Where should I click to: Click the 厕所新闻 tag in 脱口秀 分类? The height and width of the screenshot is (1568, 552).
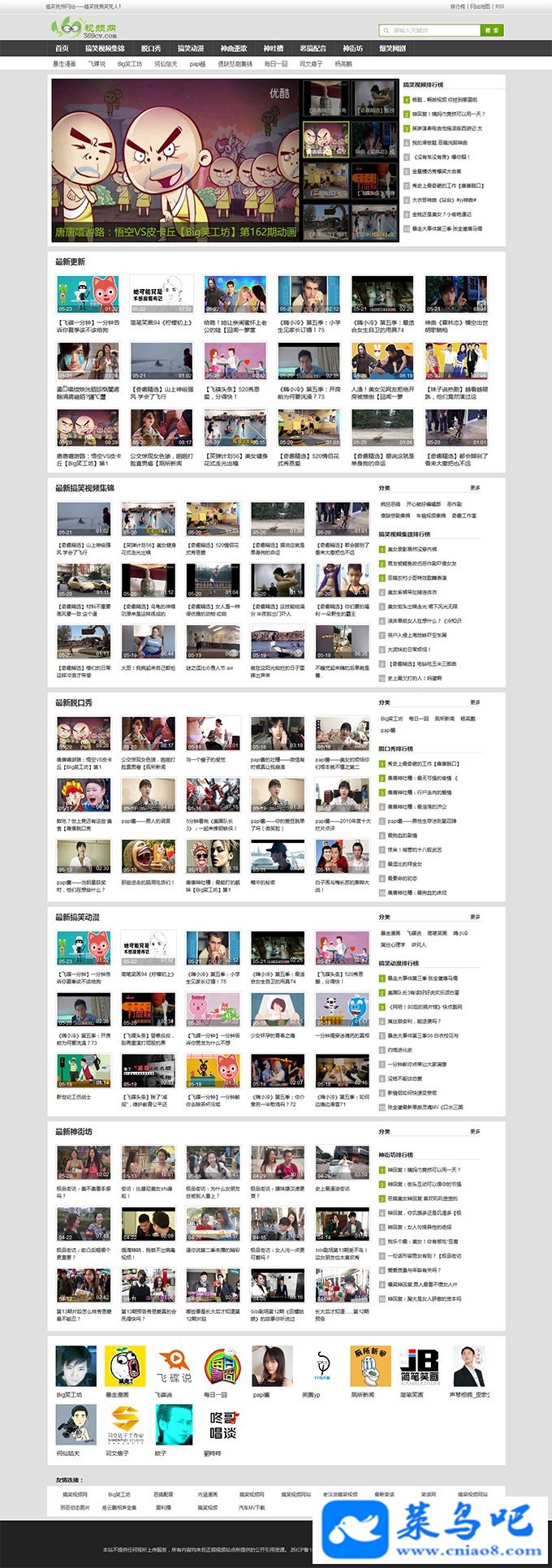point(444,719)
